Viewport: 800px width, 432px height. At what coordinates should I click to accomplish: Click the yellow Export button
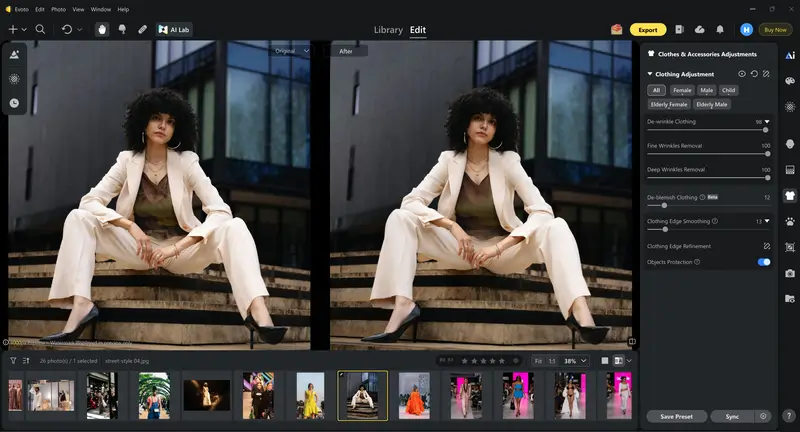click(648, 29)
